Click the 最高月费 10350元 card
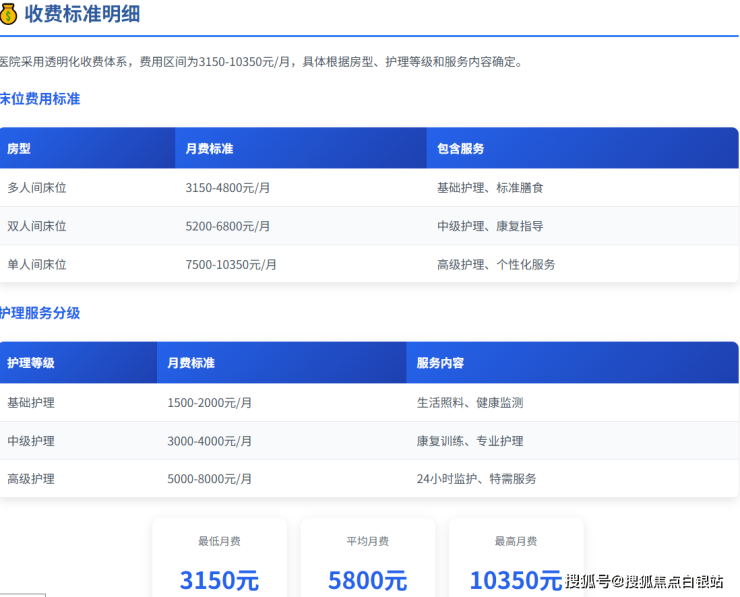 515,560
